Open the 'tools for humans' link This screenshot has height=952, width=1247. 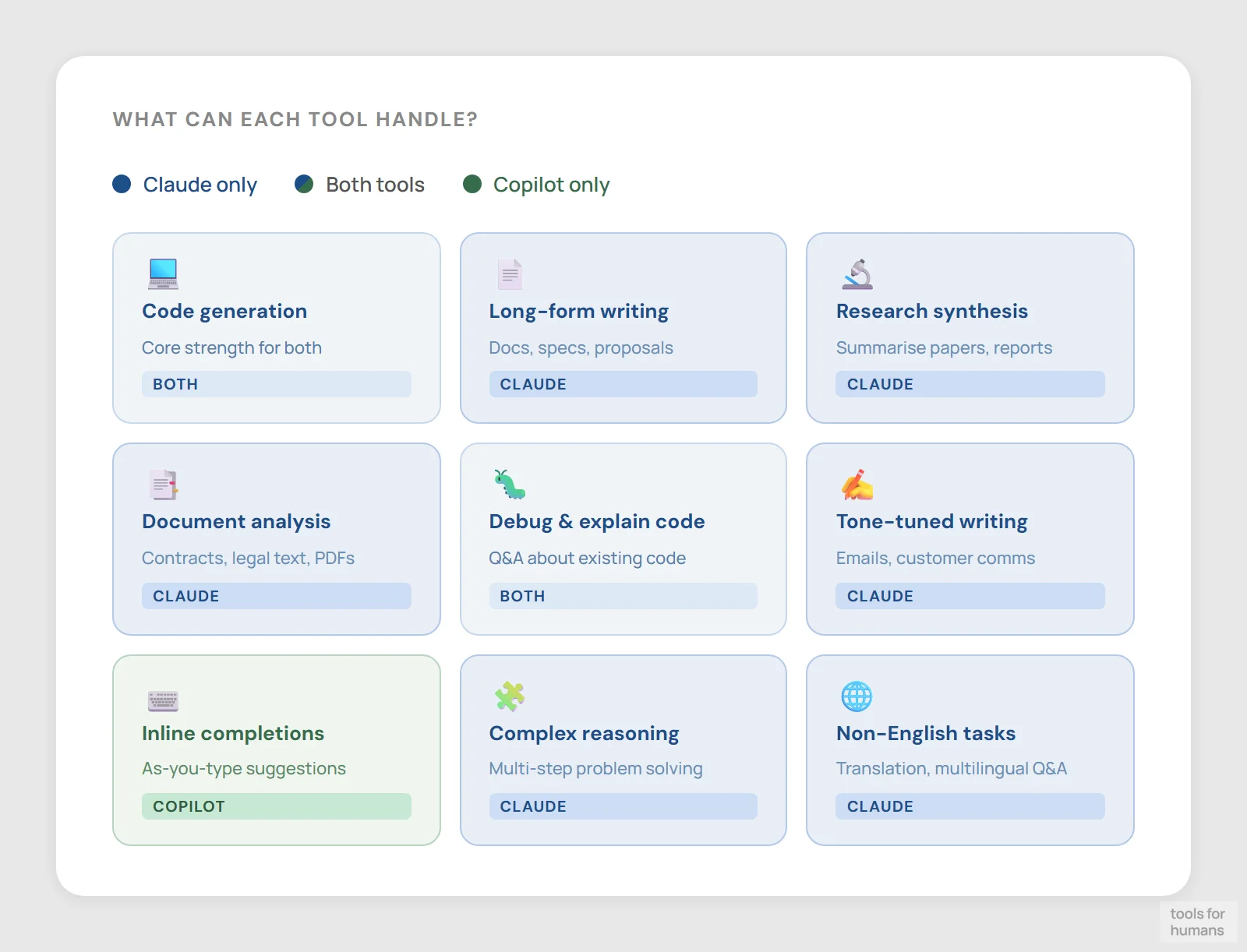[x=1198, y=922]
